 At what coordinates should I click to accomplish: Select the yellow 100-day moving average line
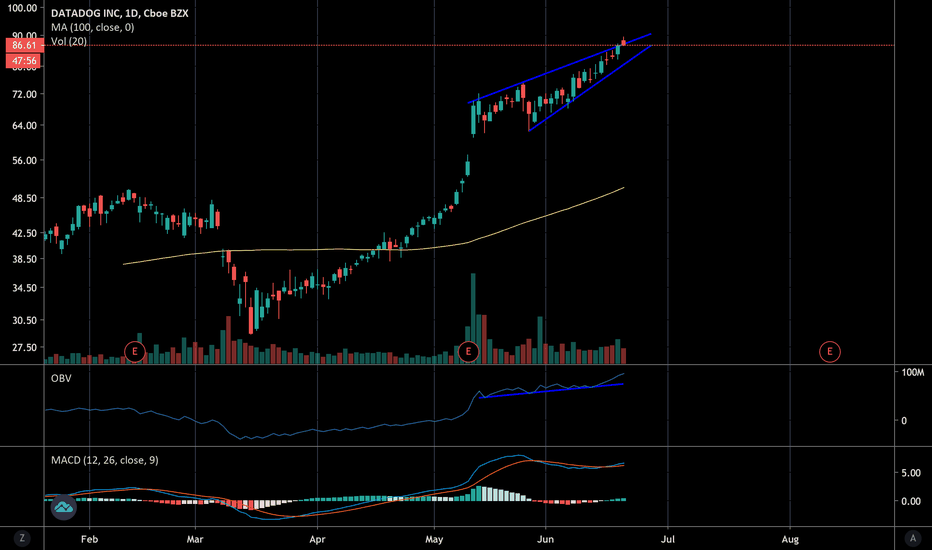click(x=373, y=249)
